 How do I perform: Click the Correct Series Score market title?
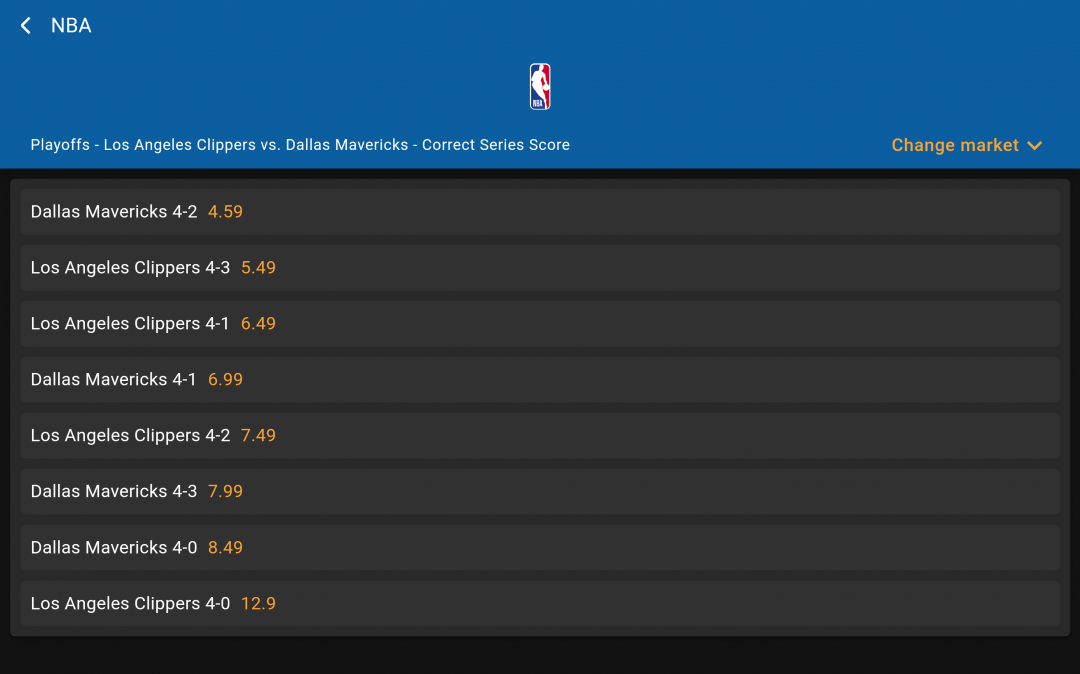[300, 145]
